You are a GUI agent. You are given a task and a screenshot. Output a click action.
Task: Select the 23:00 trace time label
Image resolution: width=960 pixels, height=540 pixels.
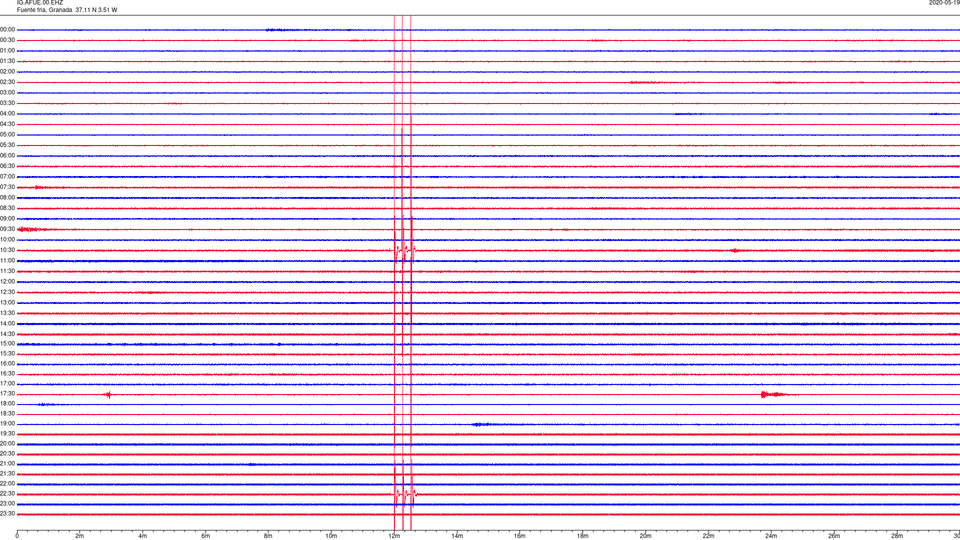click(8, 503)
